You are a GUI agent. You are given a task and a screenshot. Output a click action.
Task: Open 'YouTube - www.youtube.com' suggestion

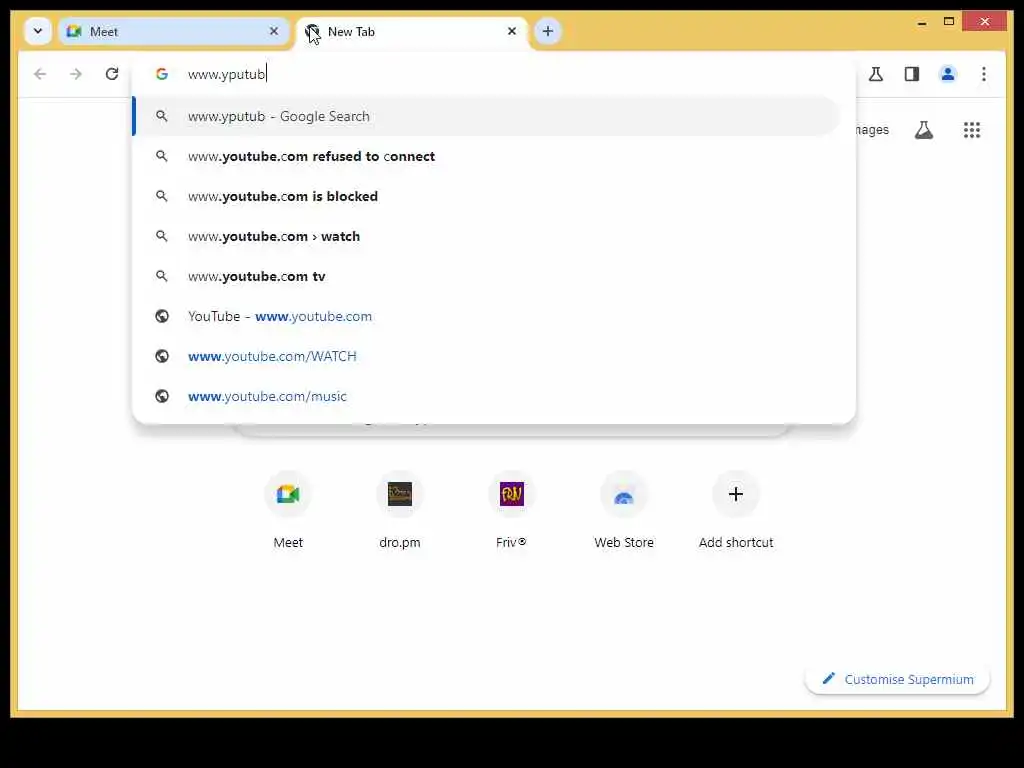pyautogui.click(x=487, y=316)
